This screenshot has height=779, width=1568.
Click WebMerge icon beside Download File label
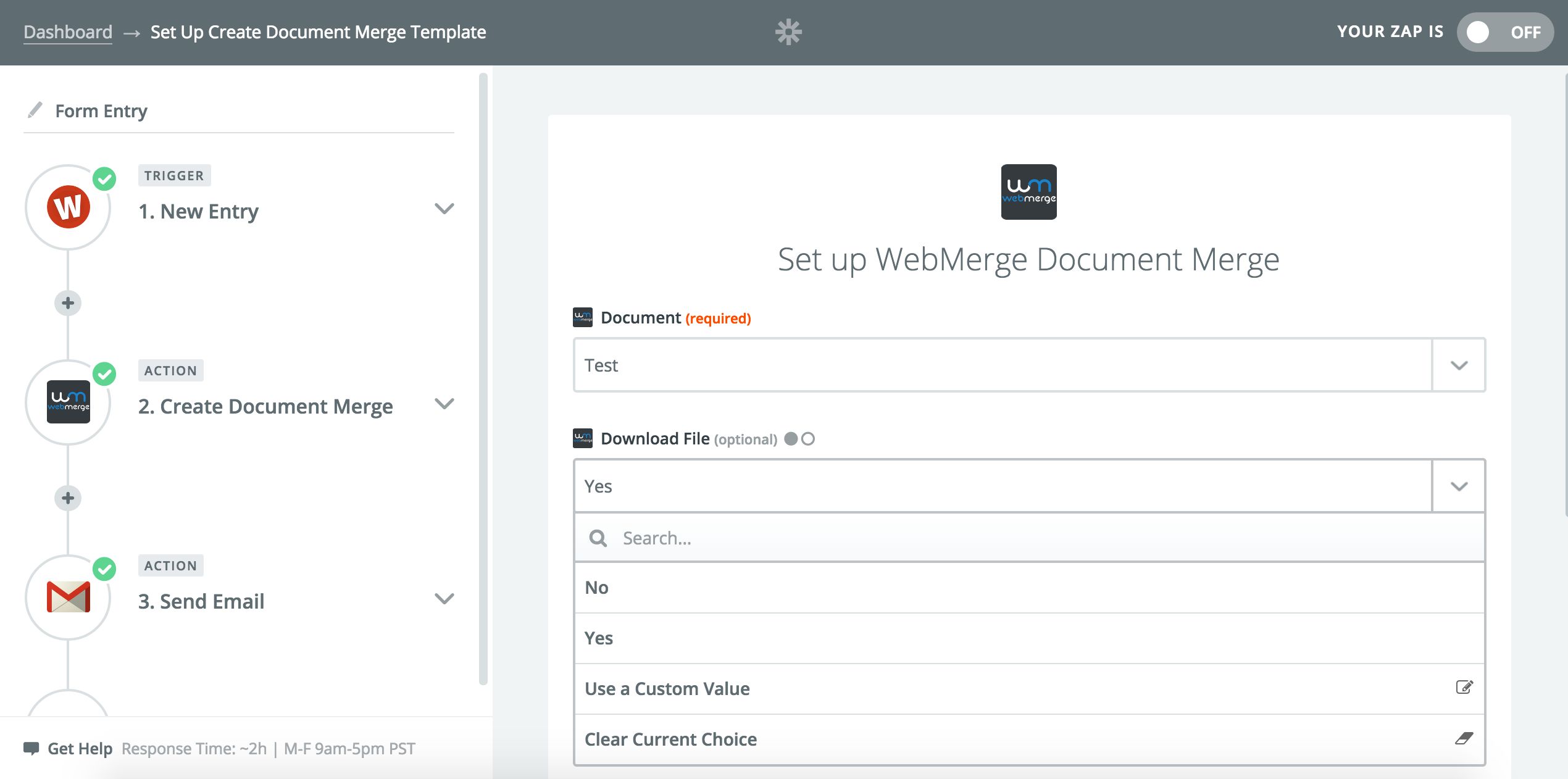[x=583, y=438]
